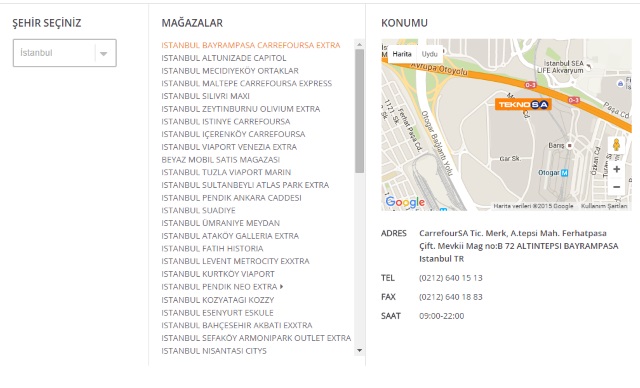Viewport: 640px width, 388px height.
Task: Open Street View pegman on map
Action: point(616,145)
